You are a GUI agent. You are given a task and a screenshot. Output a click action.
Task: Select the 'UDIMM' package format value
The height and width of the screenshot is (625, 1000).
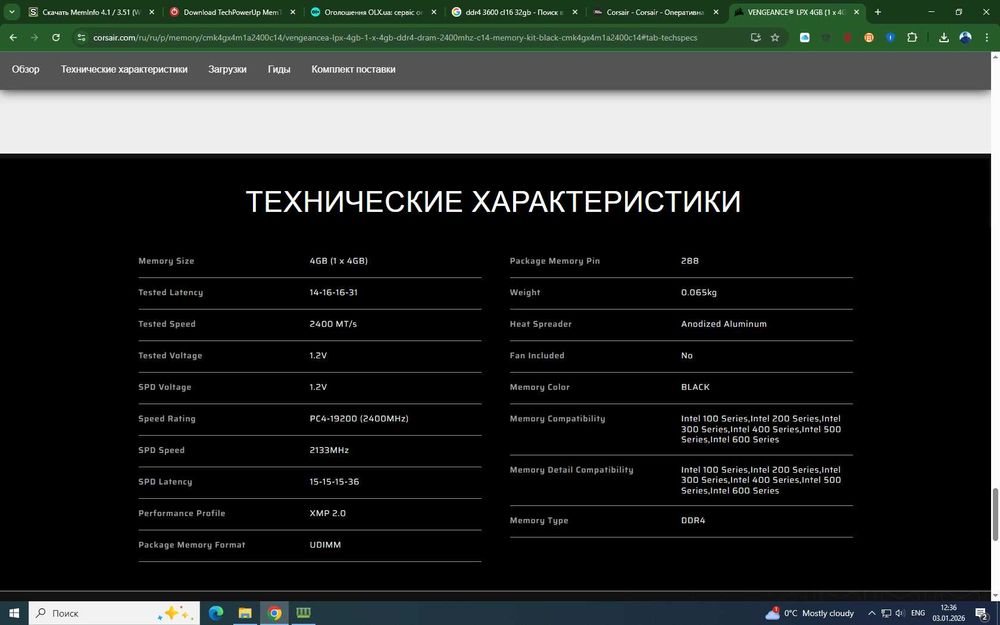pyautogui.click(x=325, y=545)
